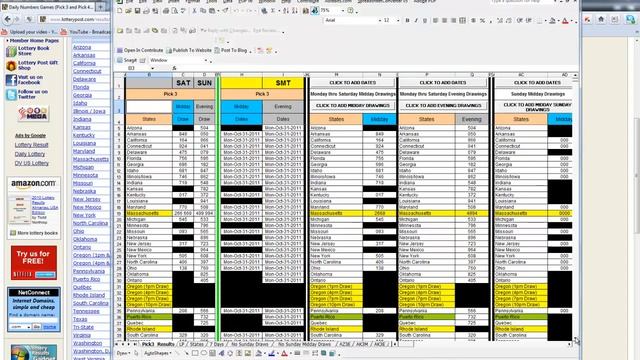Image resolution: width=640 pixels, height=360 pixels.
Task: Open the Arial font name dropdown
Action: (x=380, y=20)
